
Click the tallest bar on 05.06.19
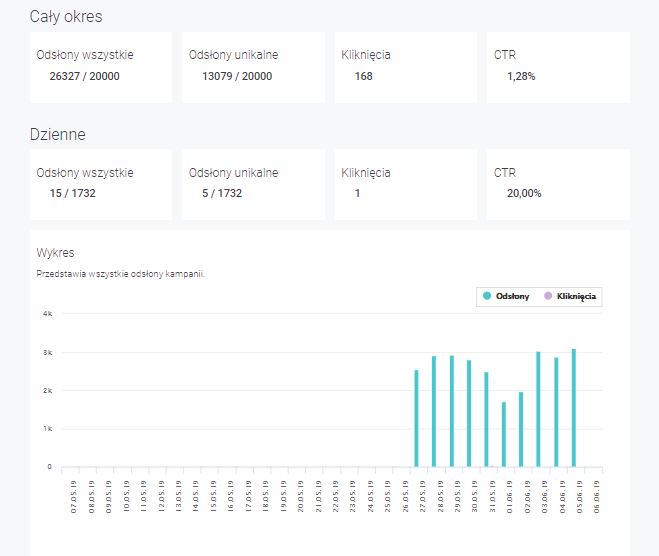tap(573, 408)
